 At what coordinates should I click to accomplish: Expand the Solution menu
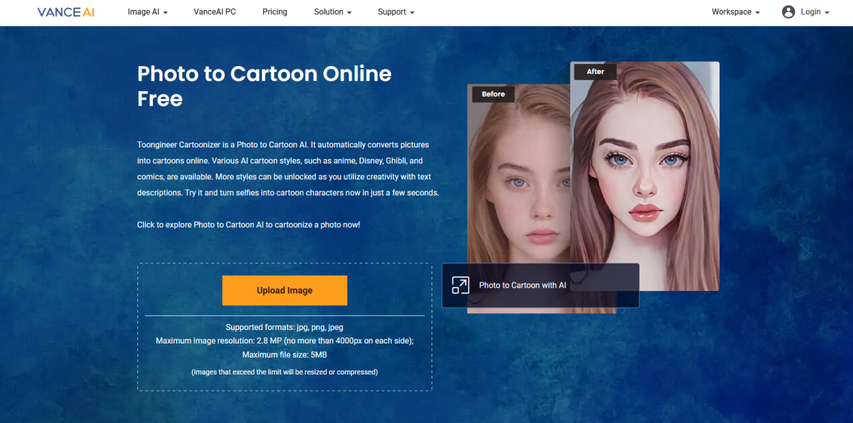pyautogui.click(x=332, y=12)
